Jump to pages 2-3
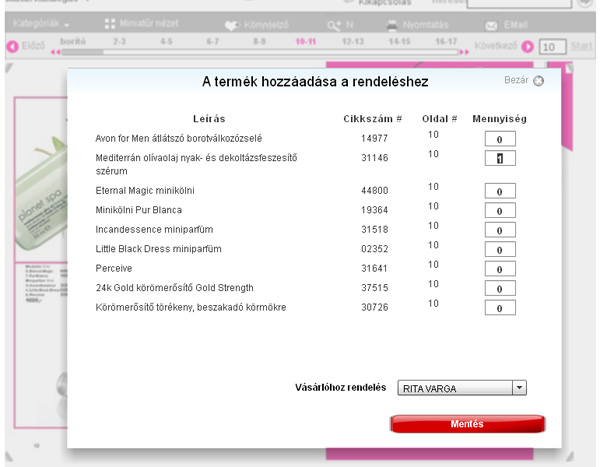 119,41
